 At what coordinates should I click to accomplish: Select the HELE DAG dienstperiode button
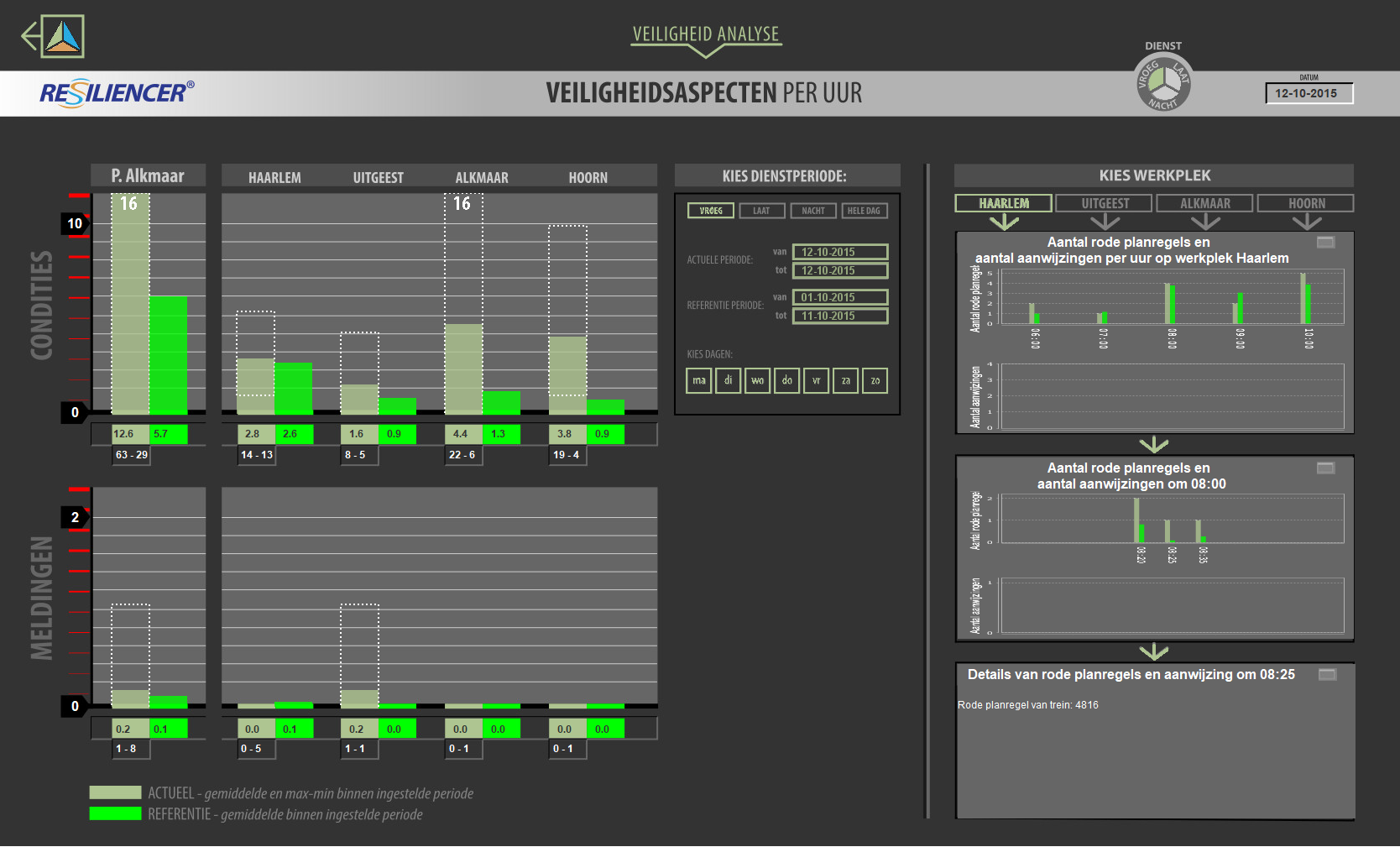tap(864, 211)
